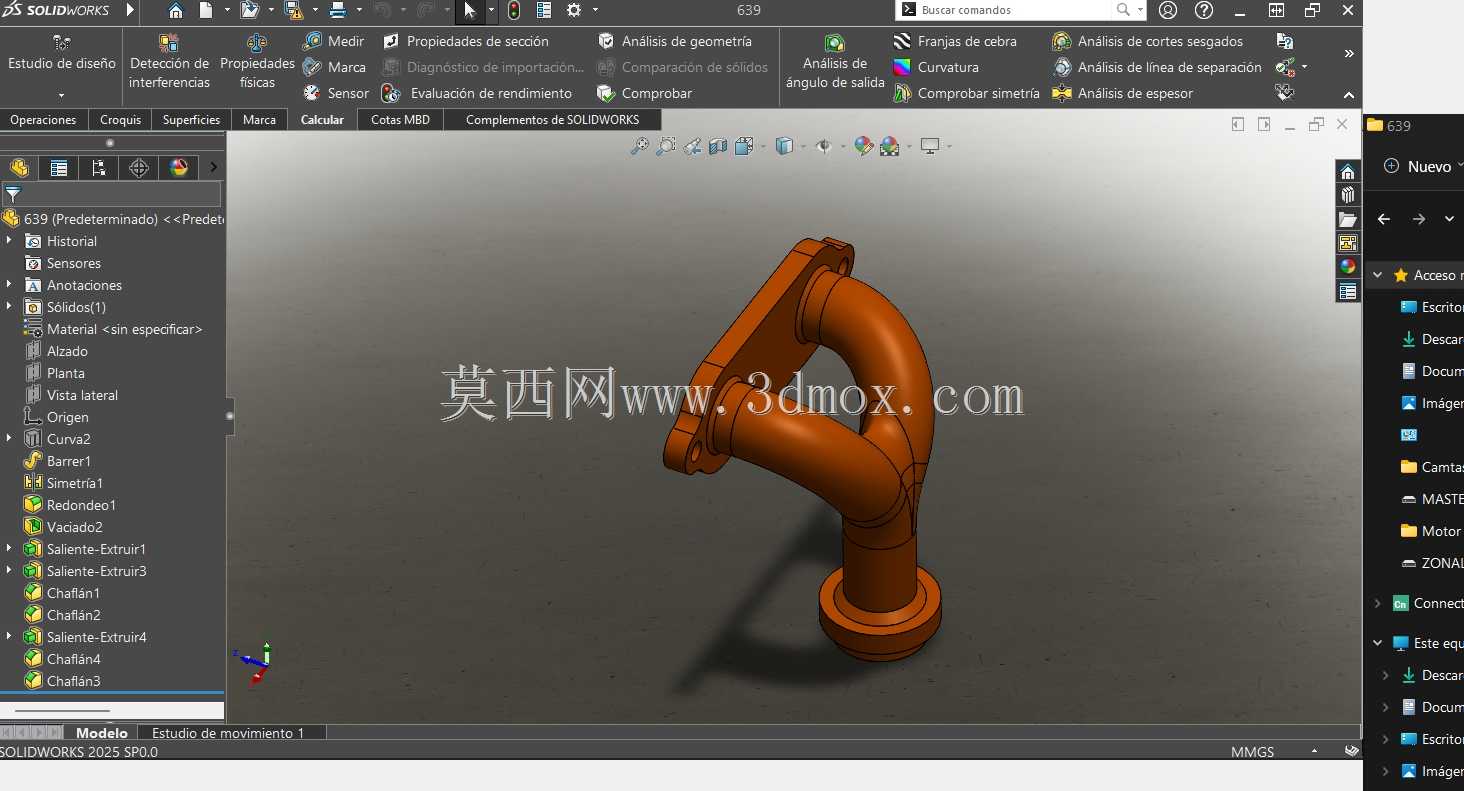Open the DimXpertManager crosshair tab

point(139,167)
